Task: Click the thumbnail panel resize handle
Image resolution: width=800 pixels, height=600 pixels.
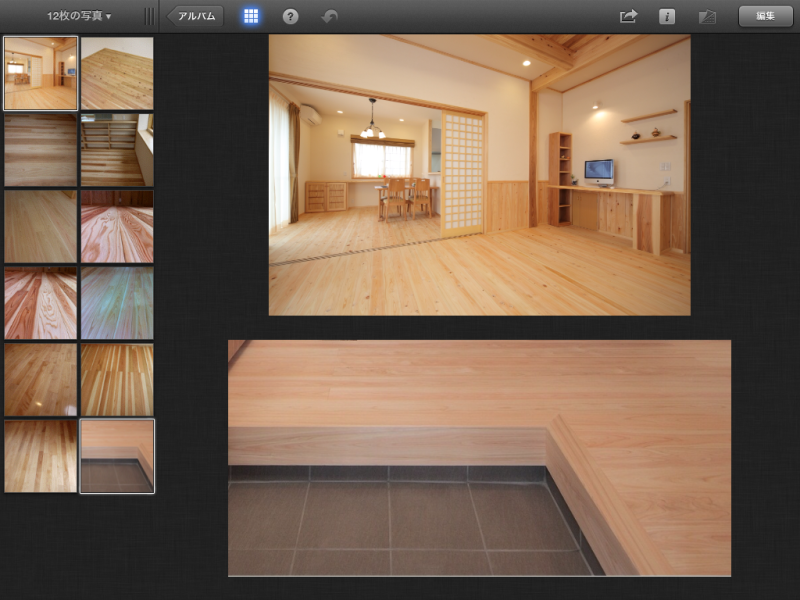Action: (x=149, y=16)
